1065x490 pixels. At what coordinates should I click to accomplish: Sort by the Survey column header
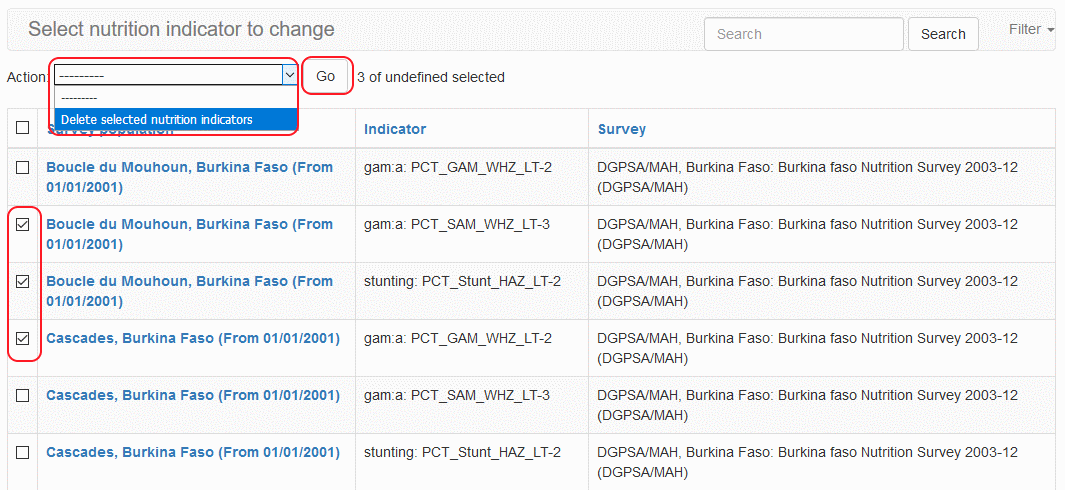[622, 129]
